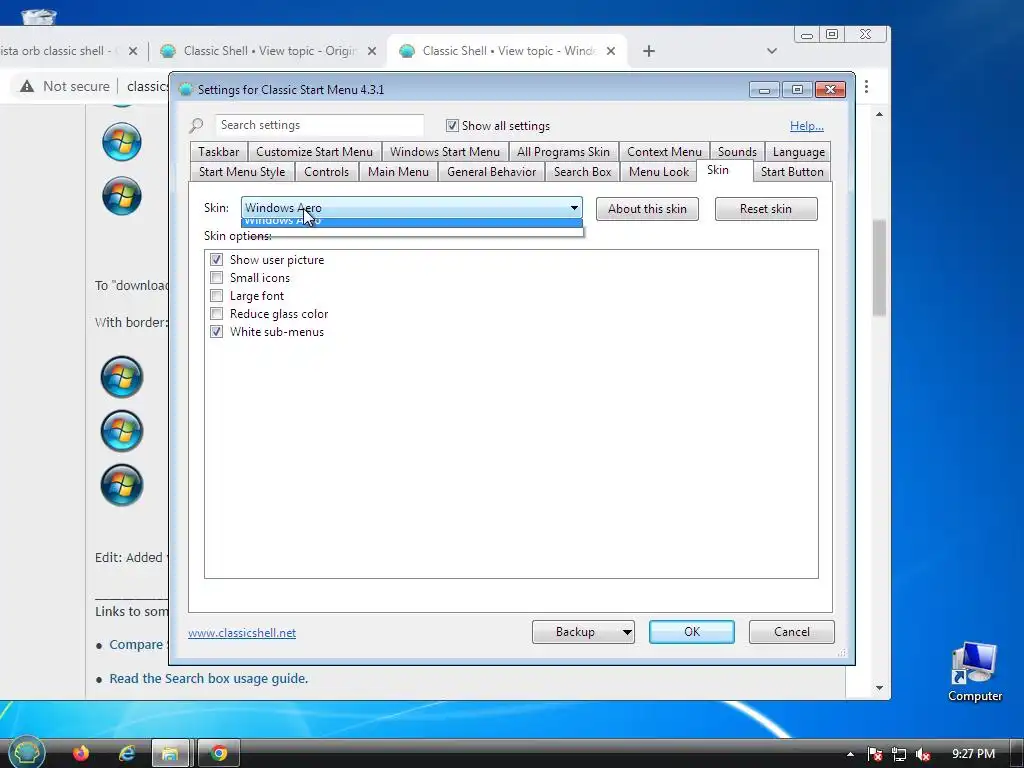The height and width of the screenshot is (768, 1024).
Task: Toggle Show all settings checkbox
Action: 452,125
